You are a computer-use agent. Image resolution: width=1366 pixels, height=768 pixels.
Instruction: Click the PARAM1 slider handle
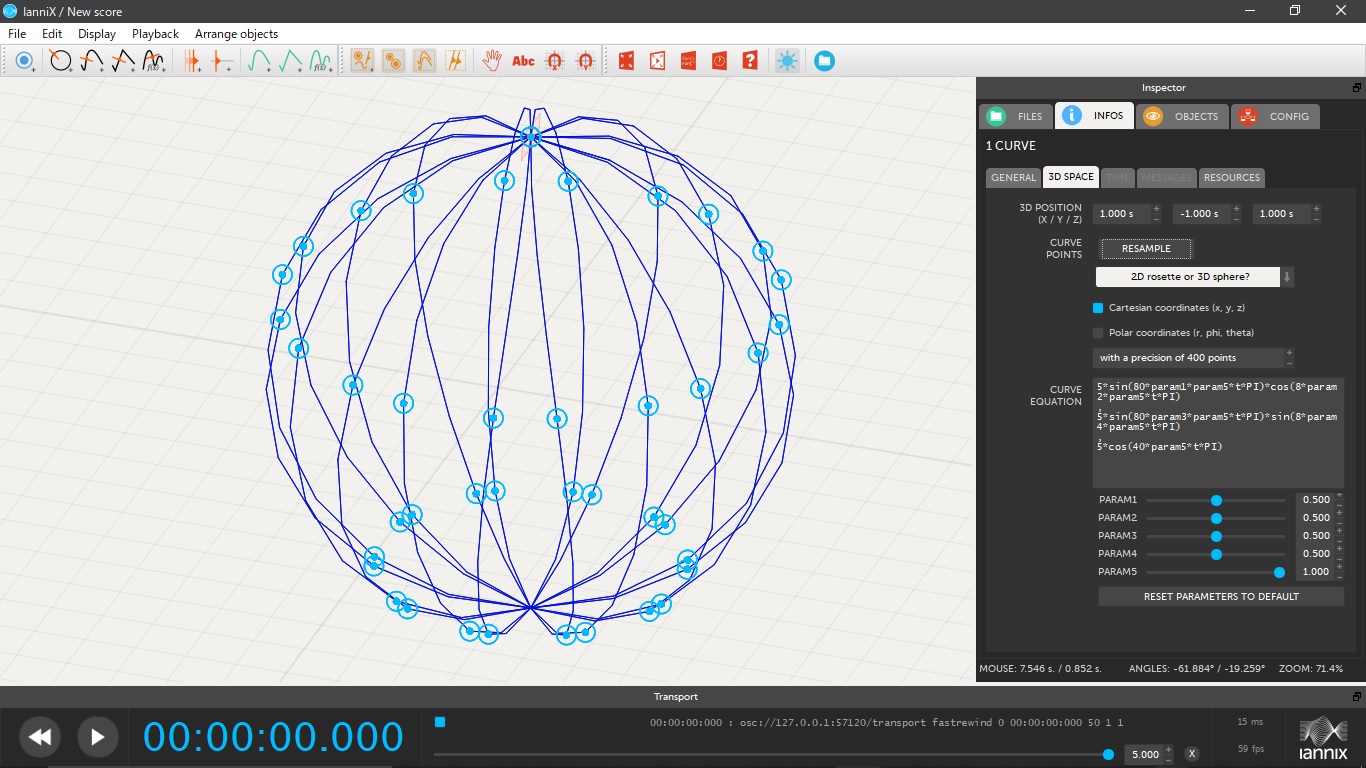tap(1216, 500)
